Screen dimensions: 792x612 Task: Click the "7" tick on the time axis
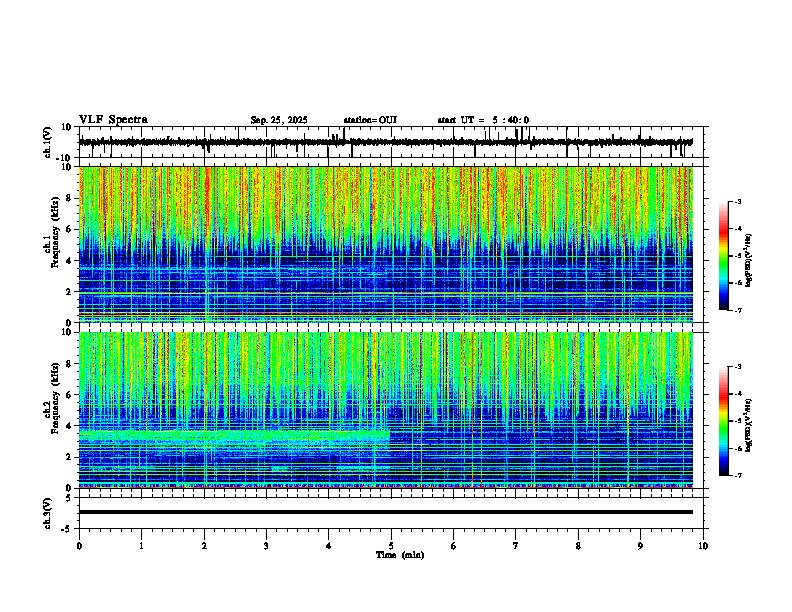pyautogui.click(x=516, y=546)
